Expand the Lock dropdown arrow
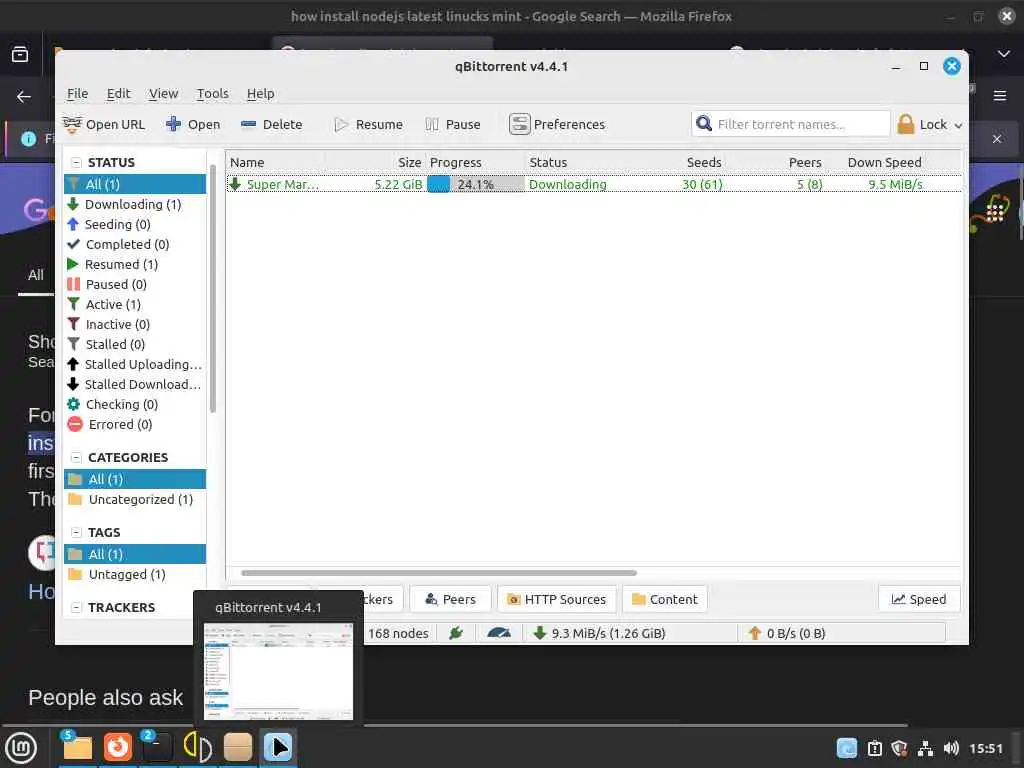The width and height of the screenshot is (1024, 768). point(958,125)
